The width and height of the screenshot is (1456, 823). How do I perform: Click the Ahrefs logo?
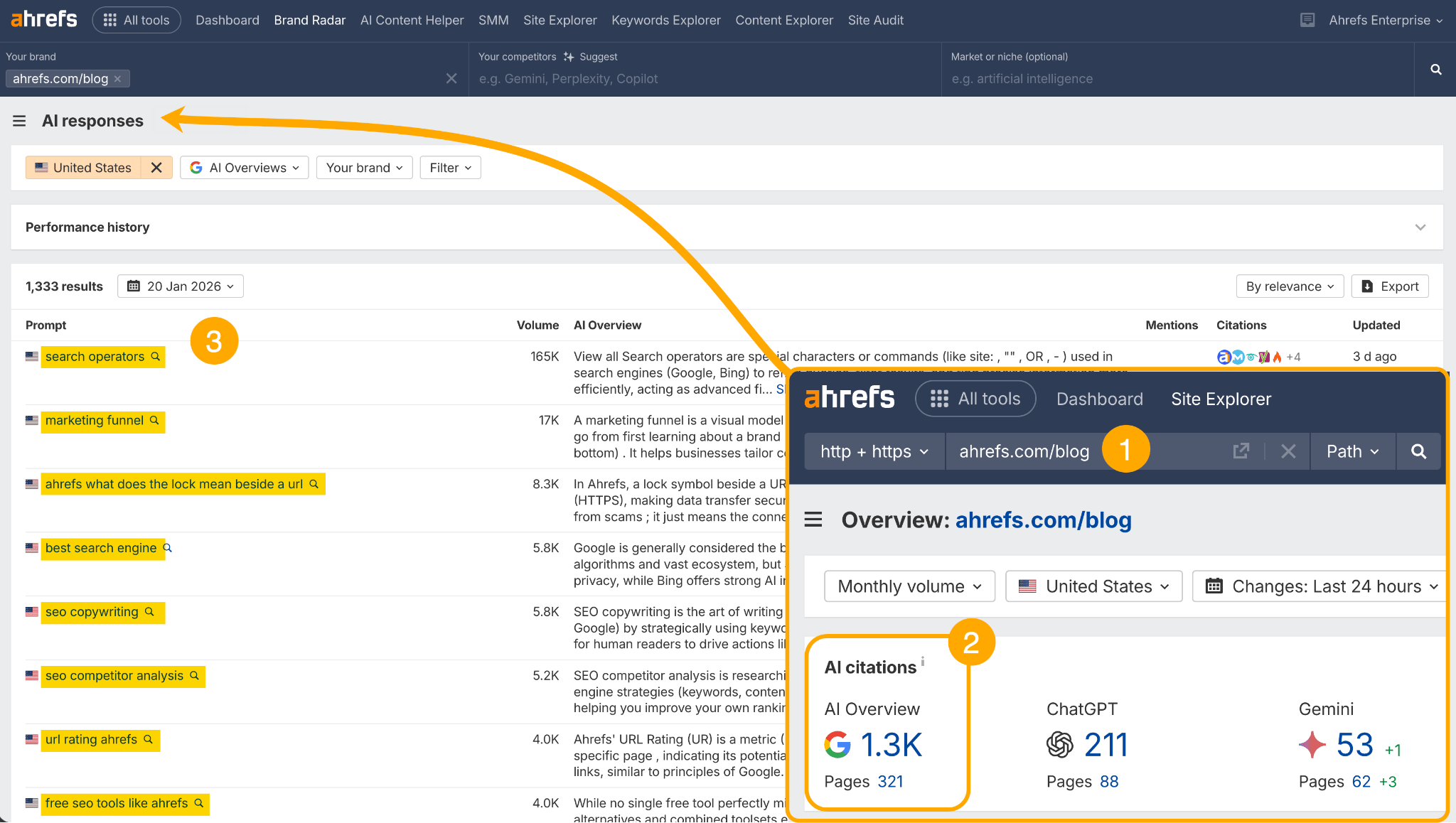pos(43,19)
